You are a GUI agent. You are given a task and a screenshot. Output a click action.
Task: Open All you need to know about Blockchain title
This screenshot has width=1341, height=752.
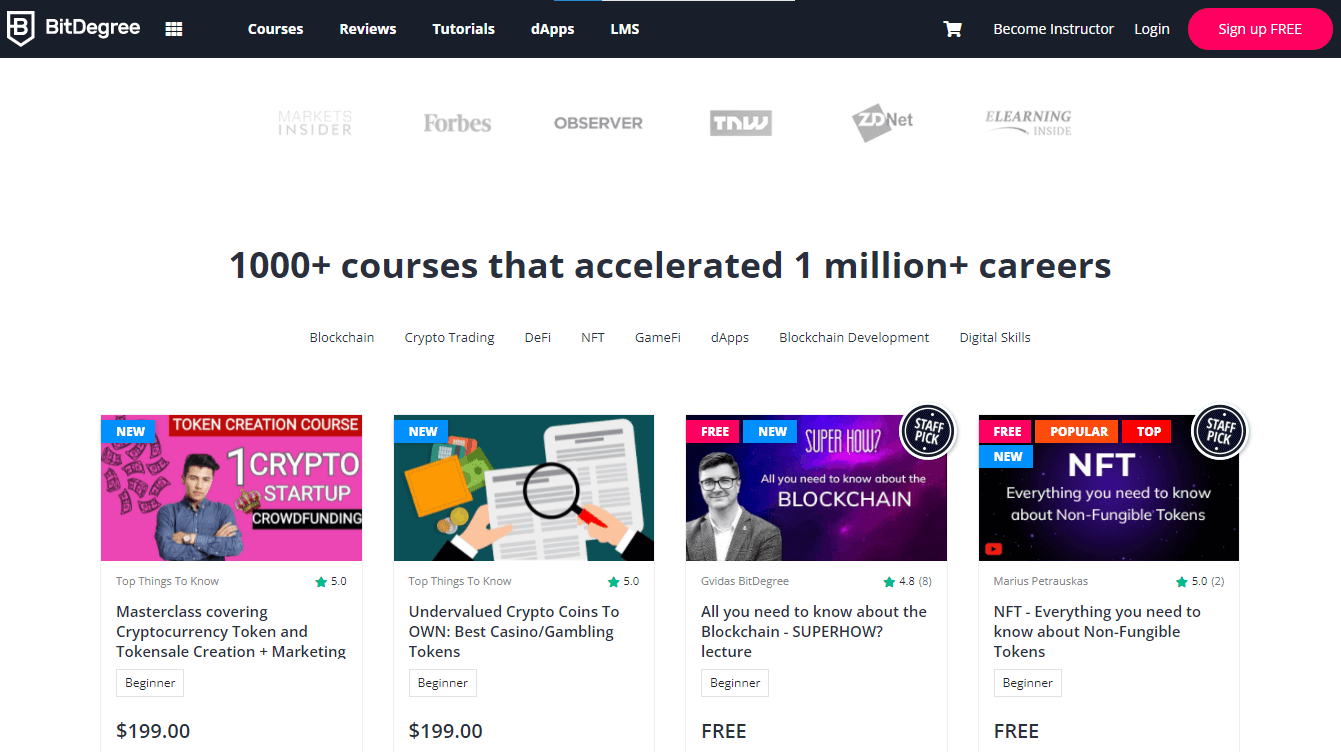pyautogui.click(x=814, y=632)
